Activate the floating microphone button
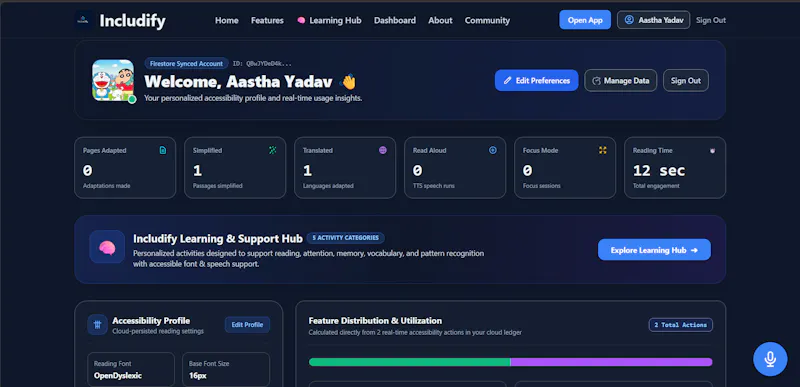Viewport: 800px width, 387px height. pos(770,359)
